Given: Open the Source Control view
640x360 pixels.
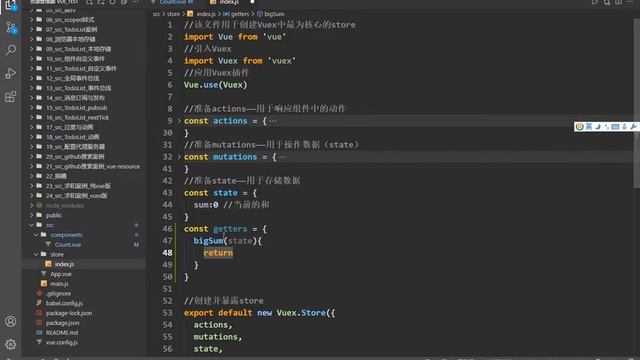Looking at the screenshot, I should 11,28.
